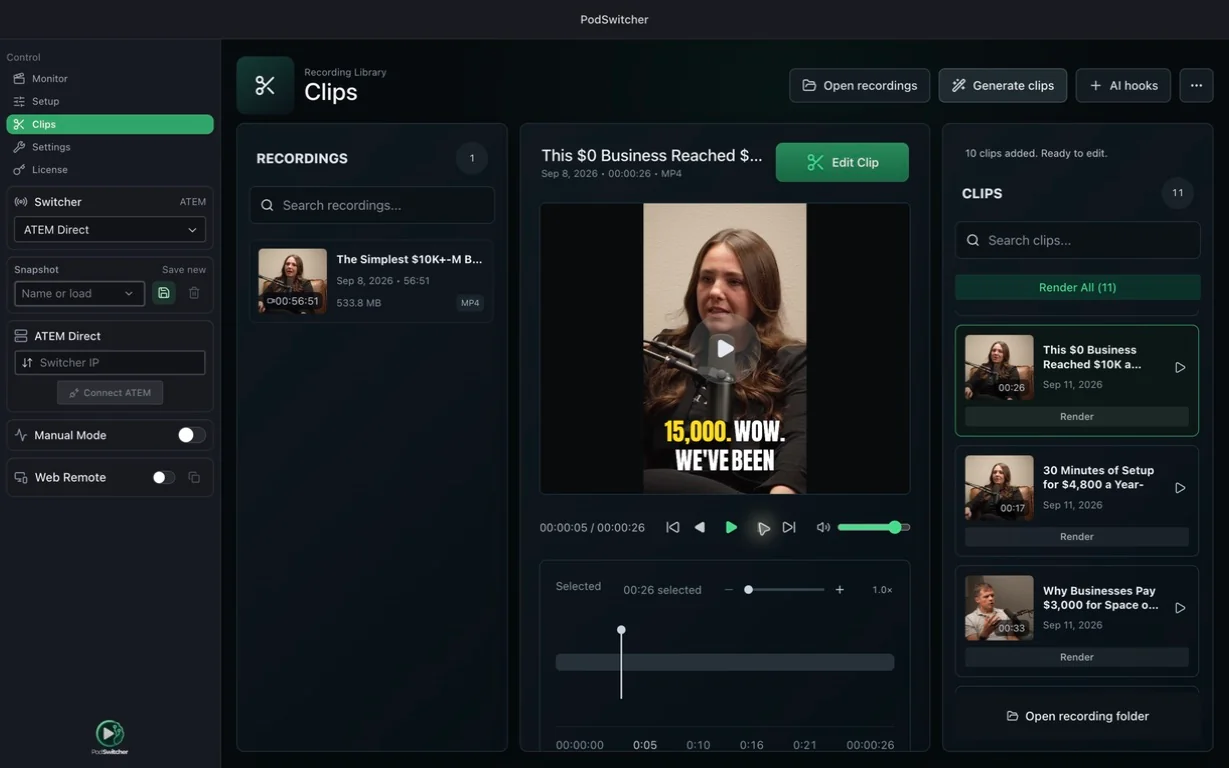
Task: Open Settings in the sidebar
Action: point(109,147)
